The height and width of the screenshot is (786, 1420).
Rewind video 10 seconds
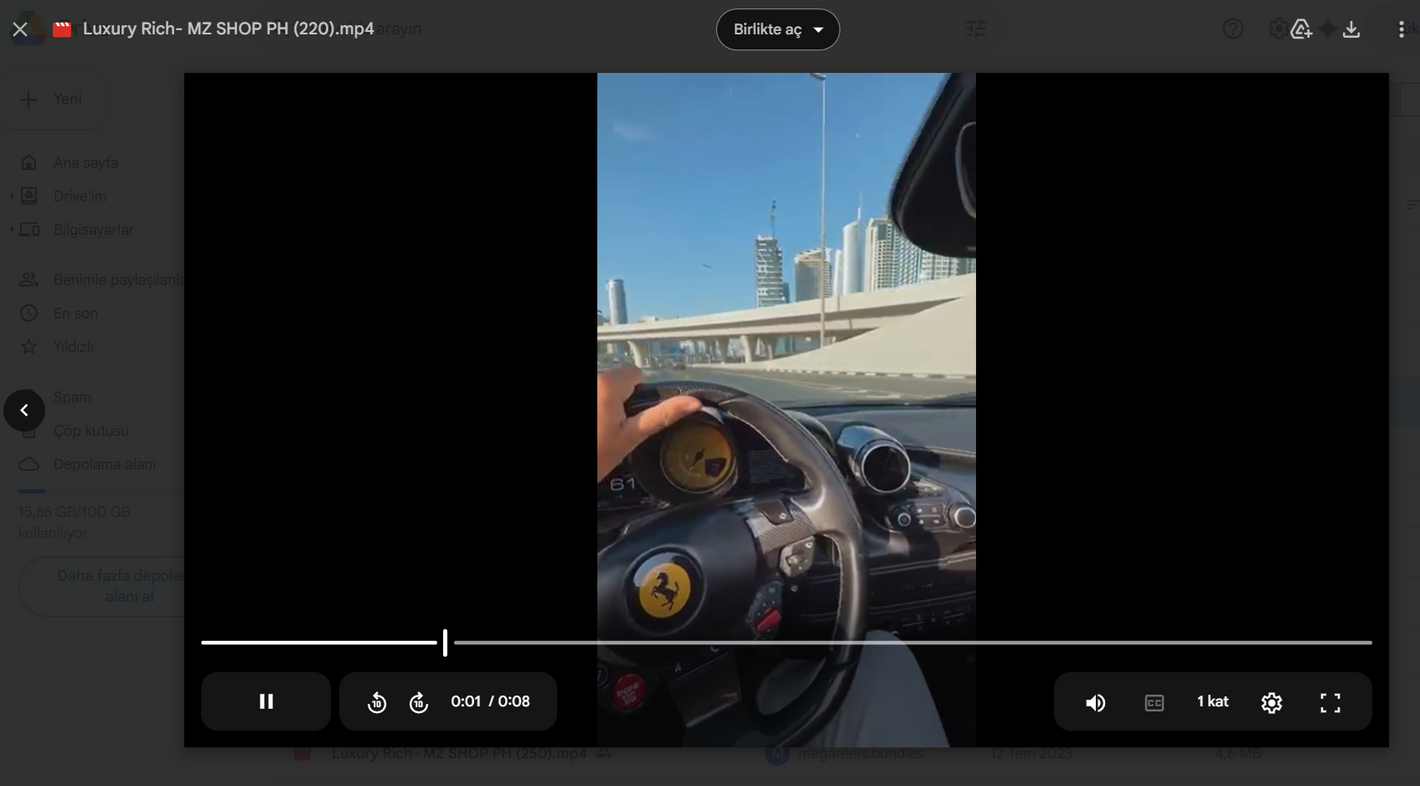[x=377, y=702]
